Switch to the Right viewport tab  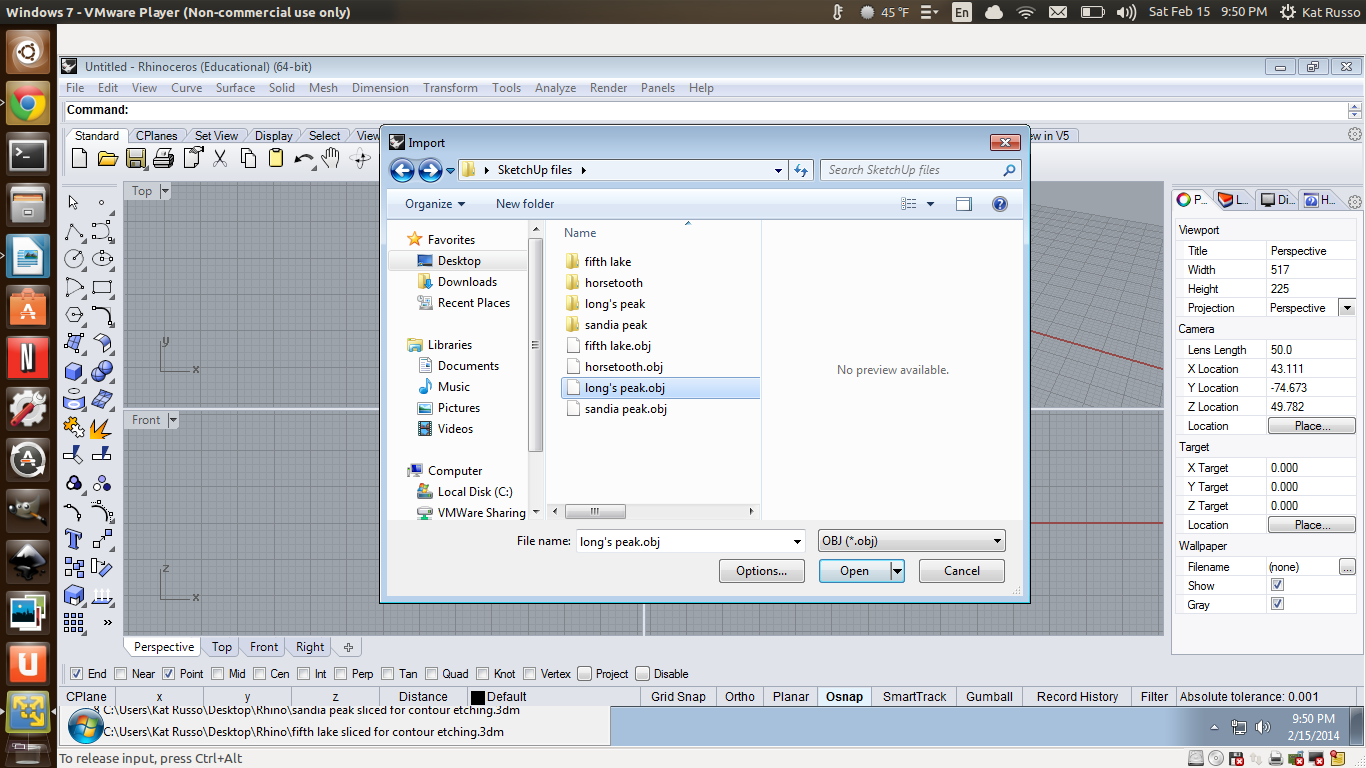point(310,647)
